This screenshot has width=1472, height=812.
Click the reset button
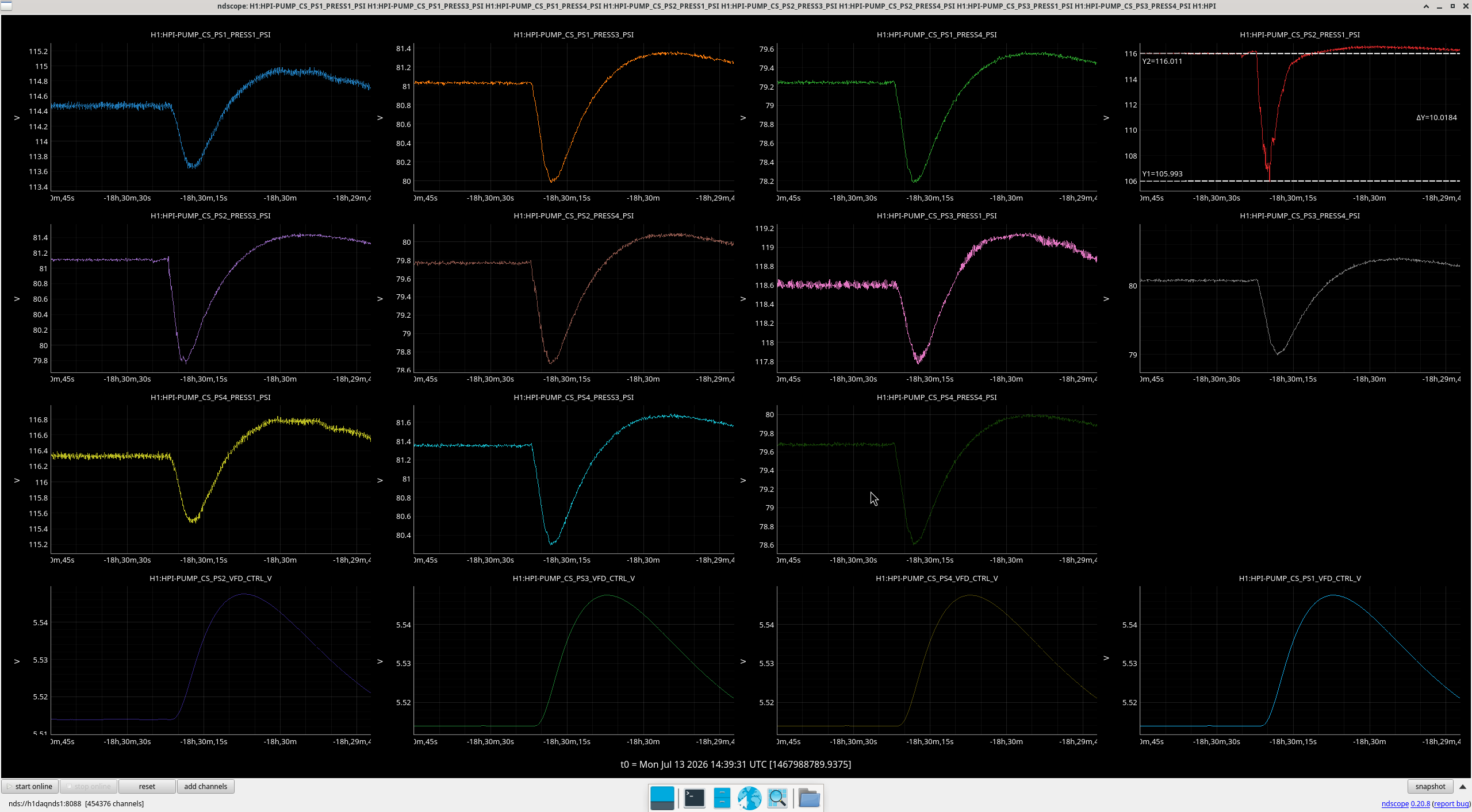147,786
